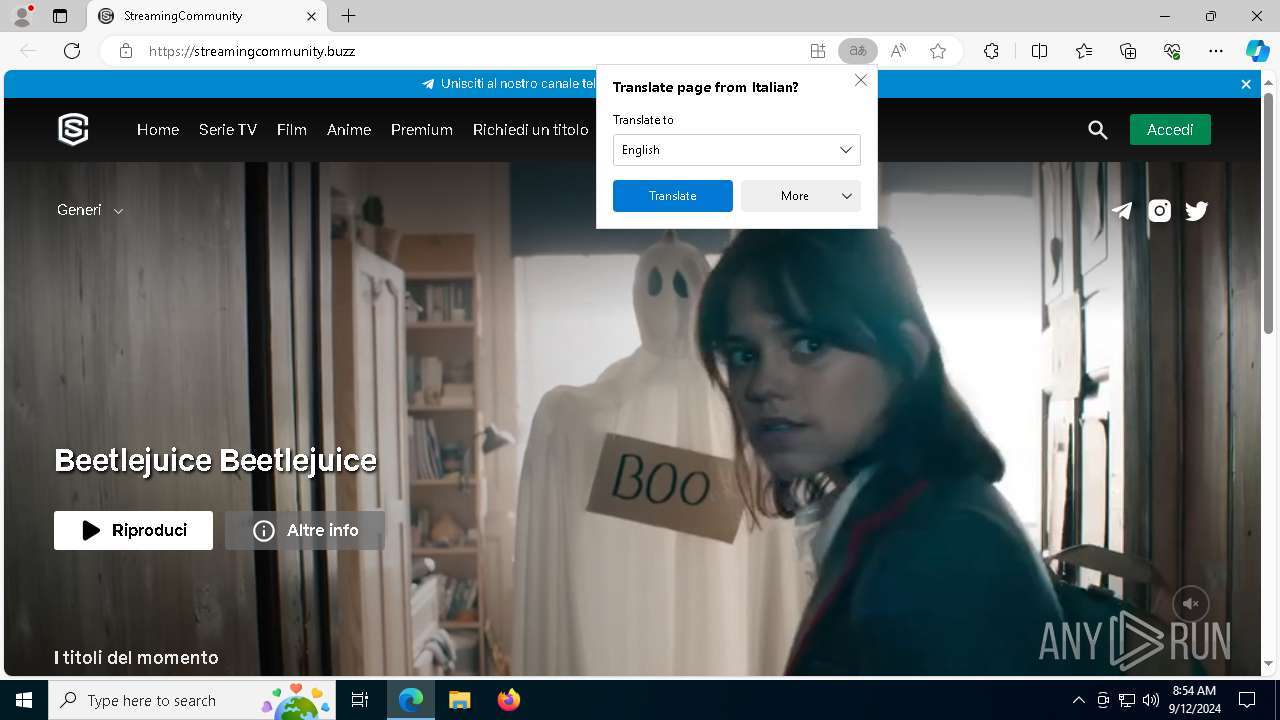Click the blue Translate button

pyautogui.click(x=672, y=196)
